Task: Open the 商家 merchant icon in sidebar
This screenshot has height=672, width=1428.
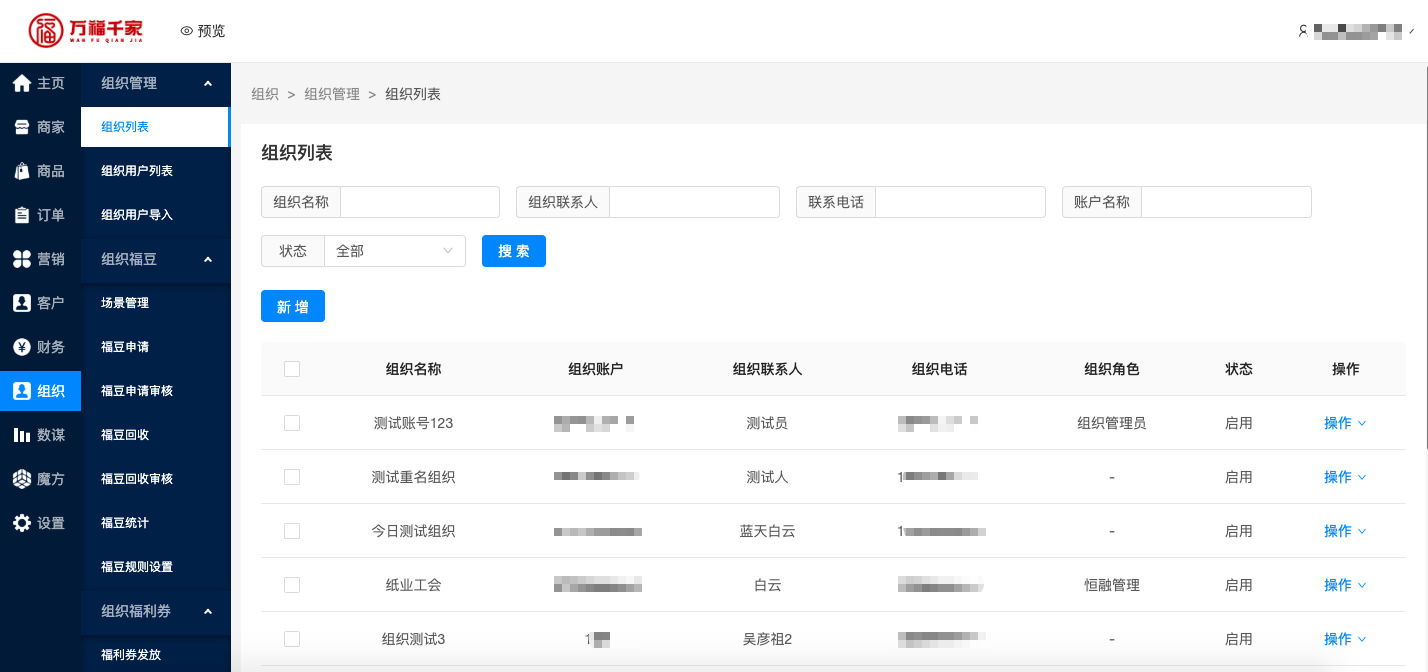Action: click(22, 127)
